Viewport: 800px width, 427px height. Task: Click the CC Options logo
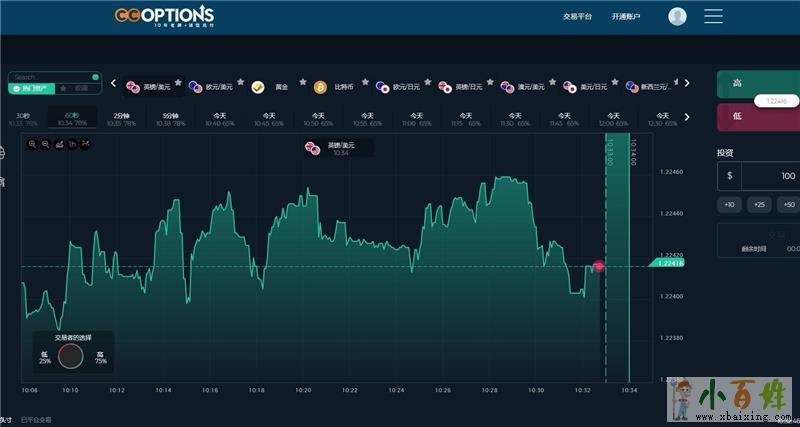(x=163, y=16)
